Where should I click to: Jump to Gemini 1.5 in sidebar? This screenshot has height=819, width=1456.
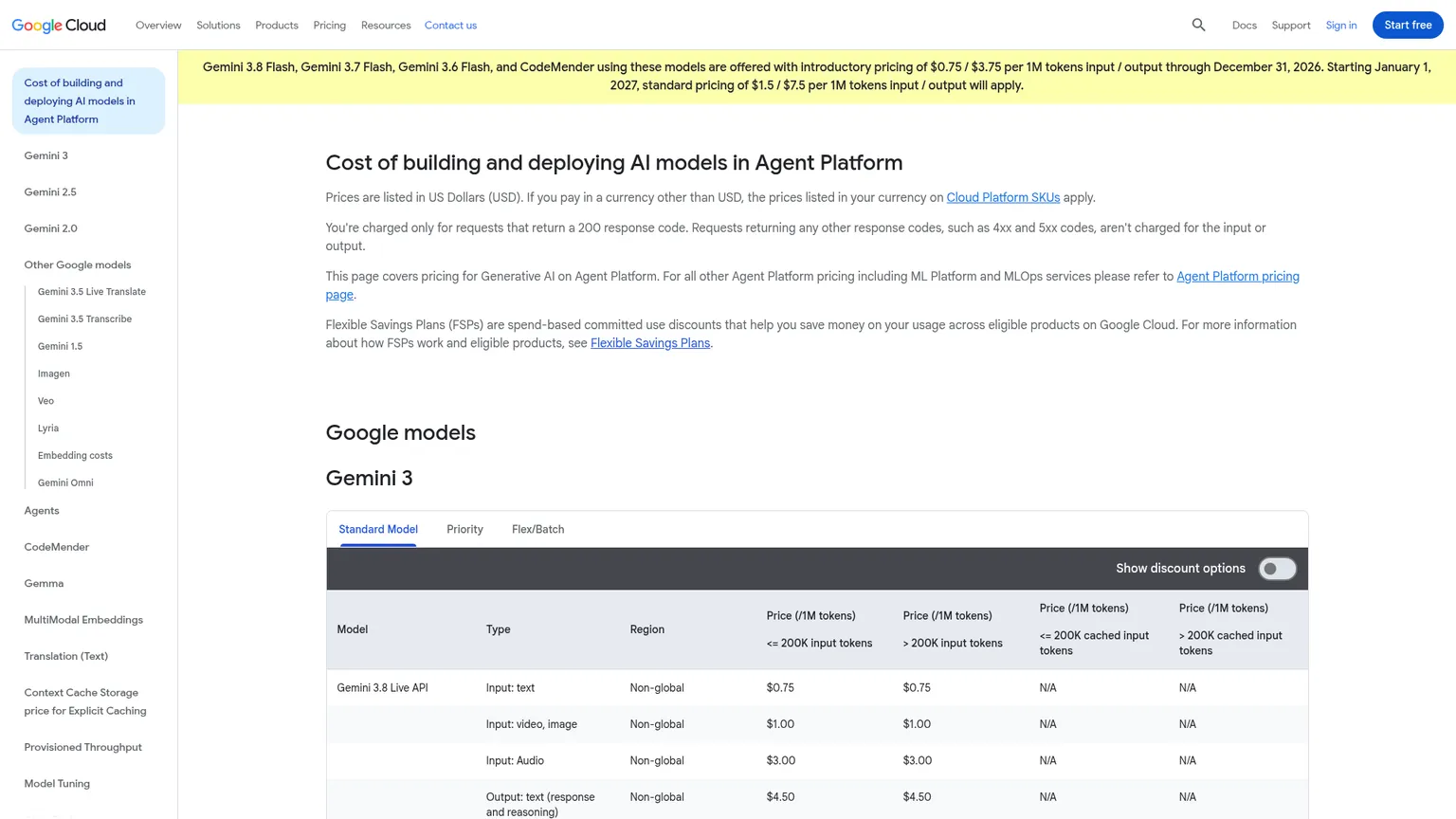coord(60,347)
